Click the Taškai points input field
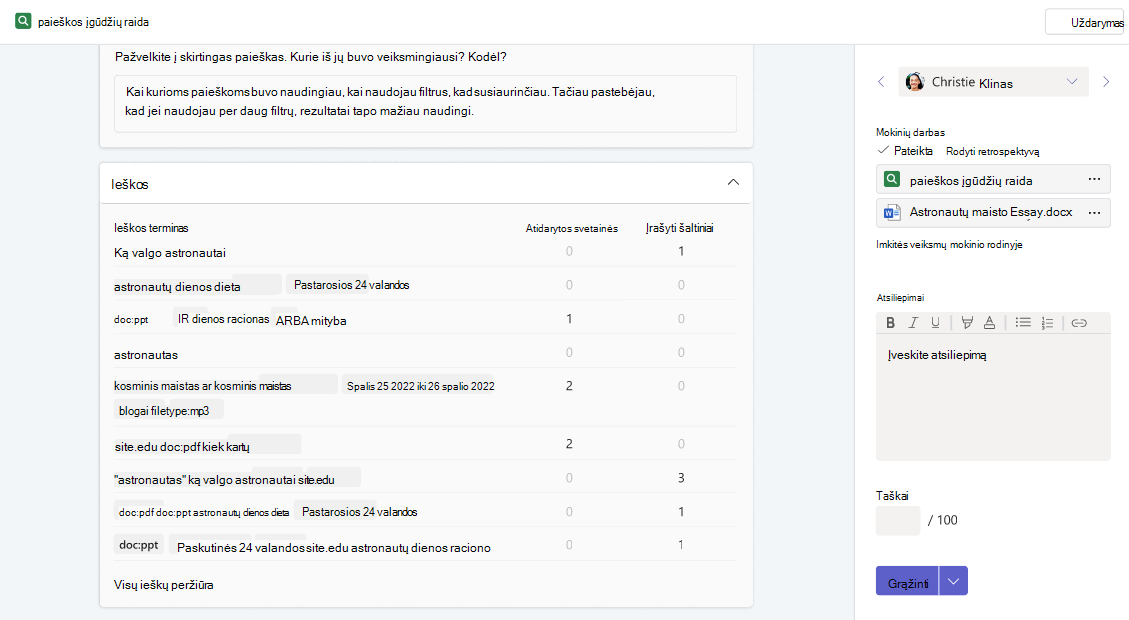 click(898, 520)
